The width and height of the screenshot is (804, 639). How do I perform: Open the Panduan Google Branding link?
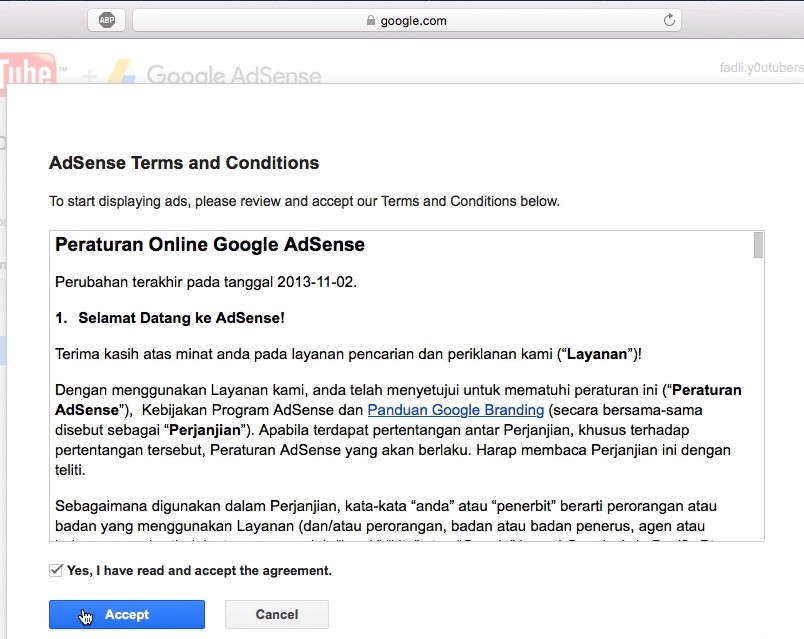pyautogui.click(x=456, y=410)
